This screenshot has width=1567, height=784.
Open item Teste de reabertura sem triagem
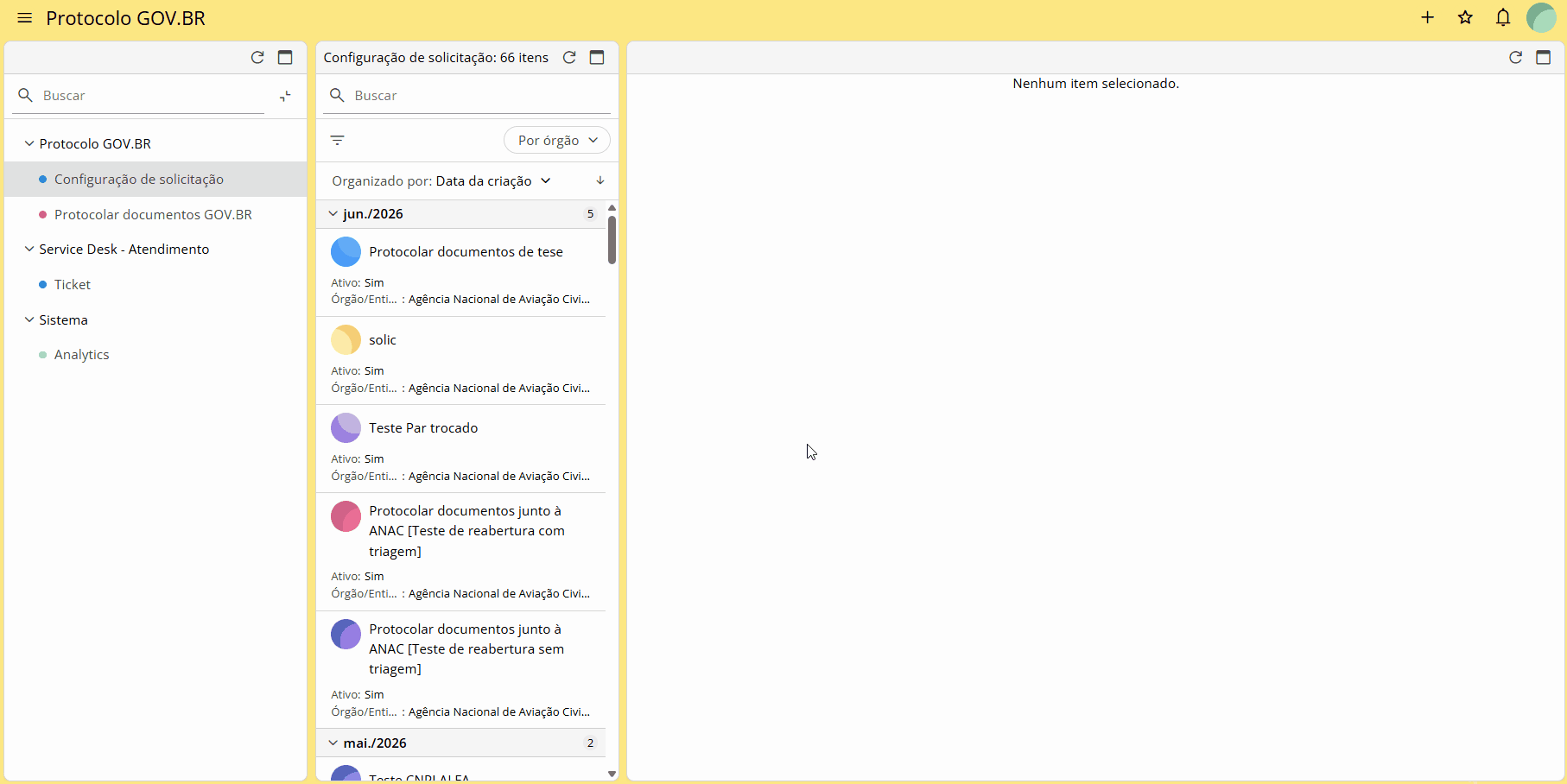(460, 670)
